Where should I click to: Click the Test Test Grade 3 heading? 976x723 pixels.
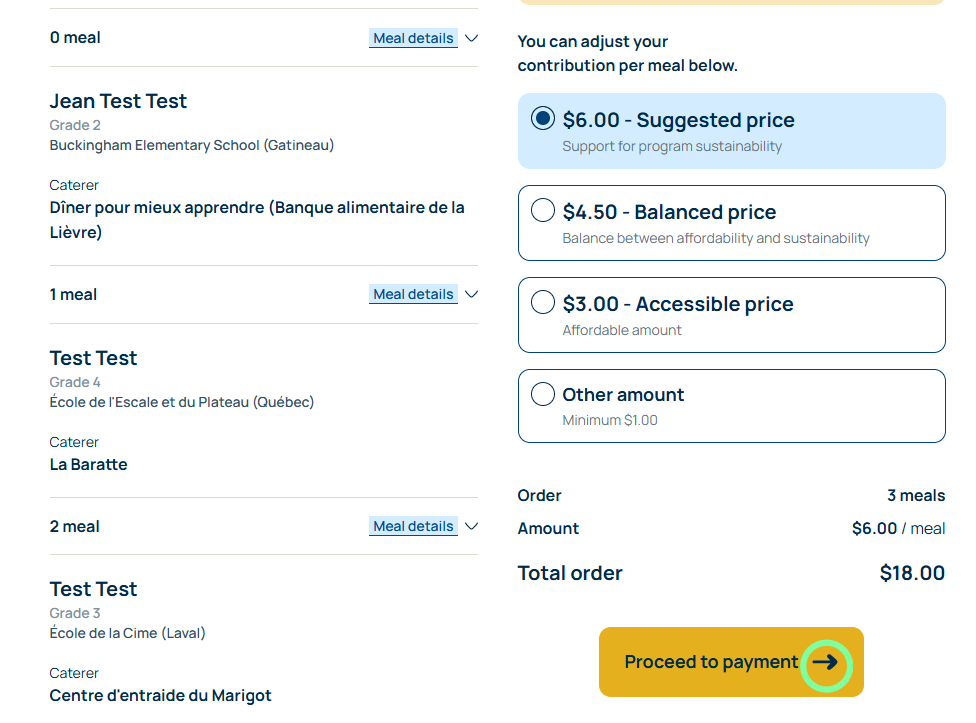[x=93, y=589]
